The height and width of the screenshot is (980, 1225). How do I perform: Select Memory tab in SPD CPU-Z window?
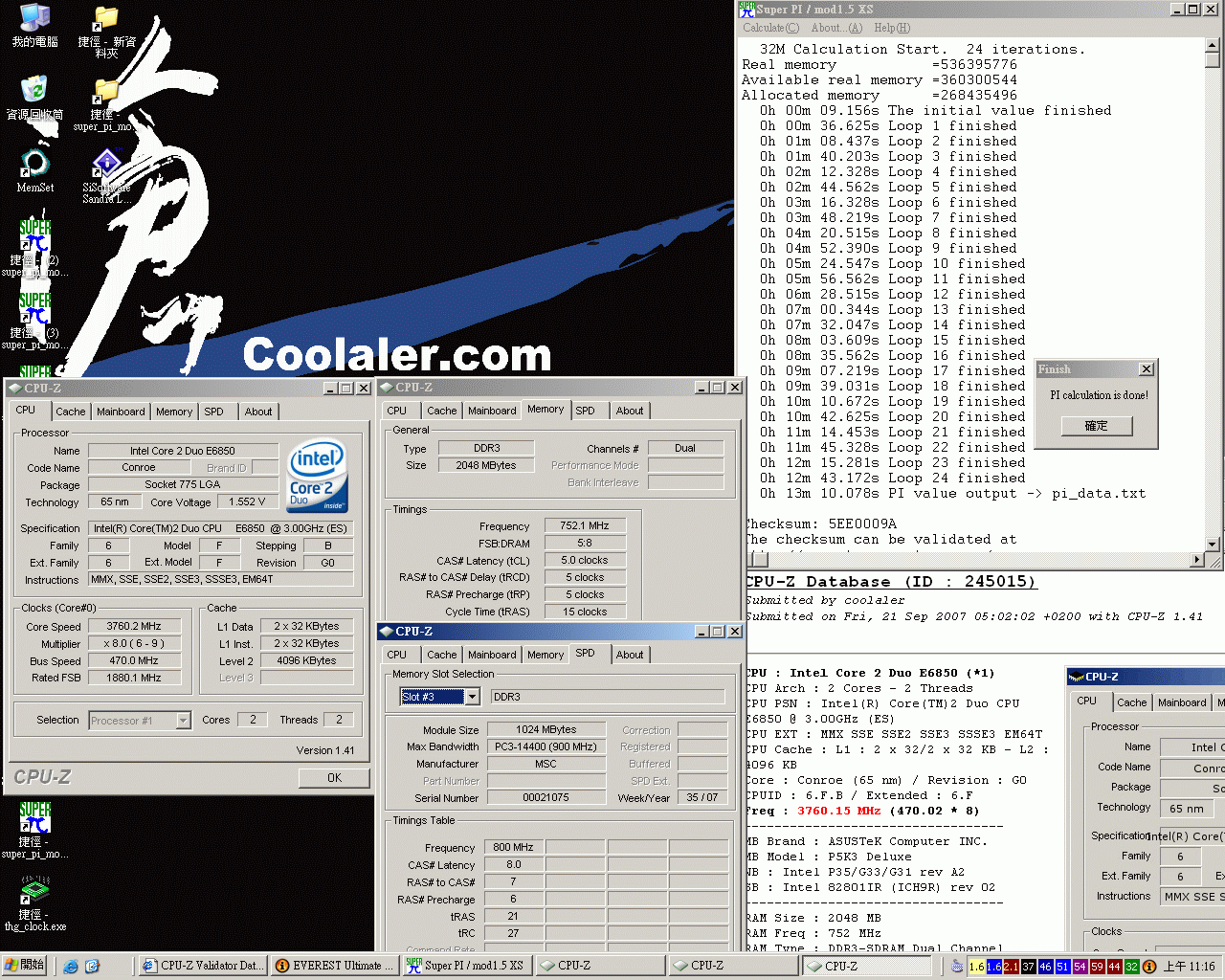click(546, 655)
